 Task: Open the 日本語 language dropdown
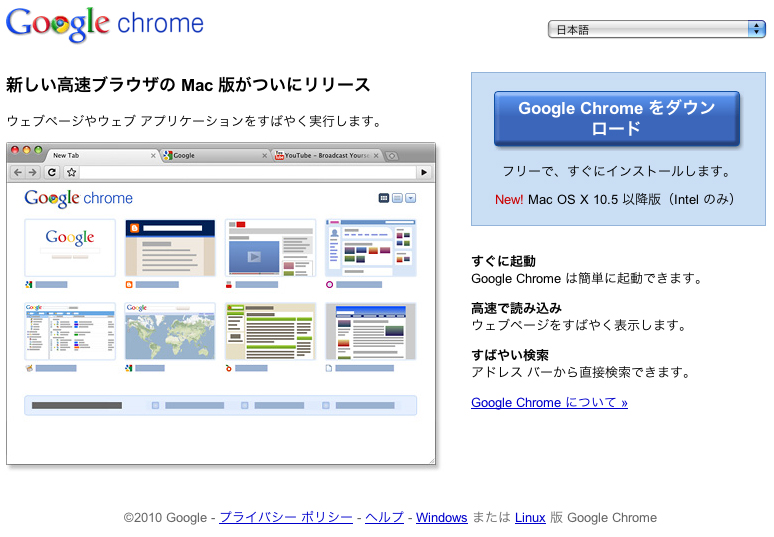click(x=656, y=29)
